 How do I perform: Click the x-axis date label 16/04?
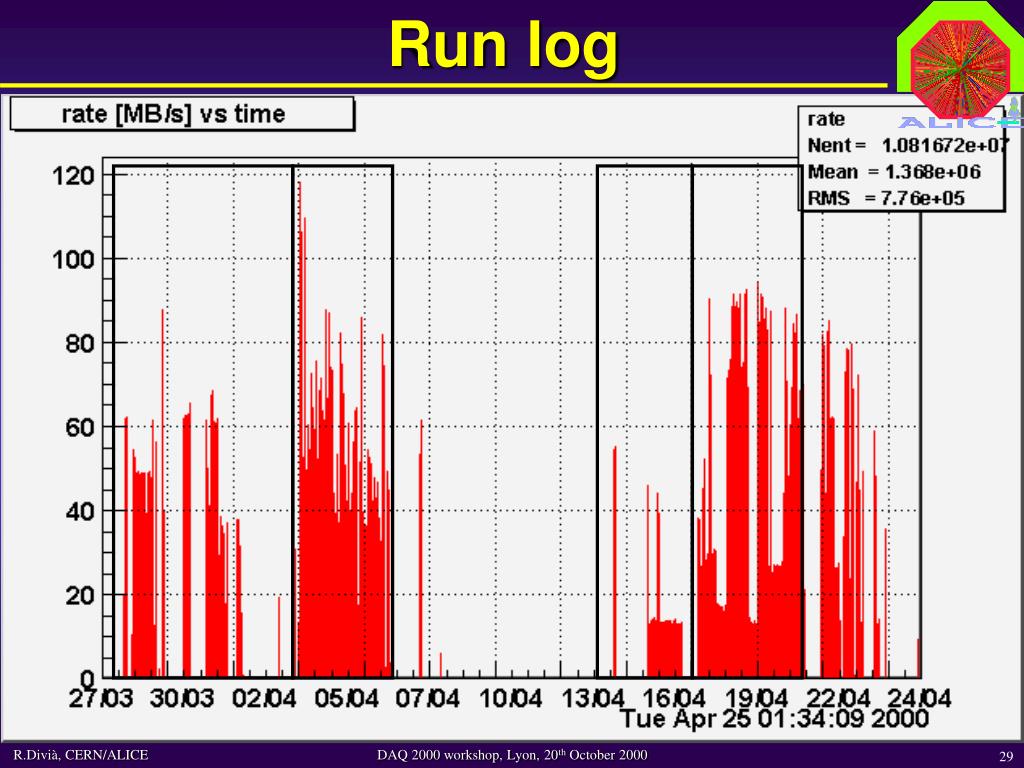(675, 698)
